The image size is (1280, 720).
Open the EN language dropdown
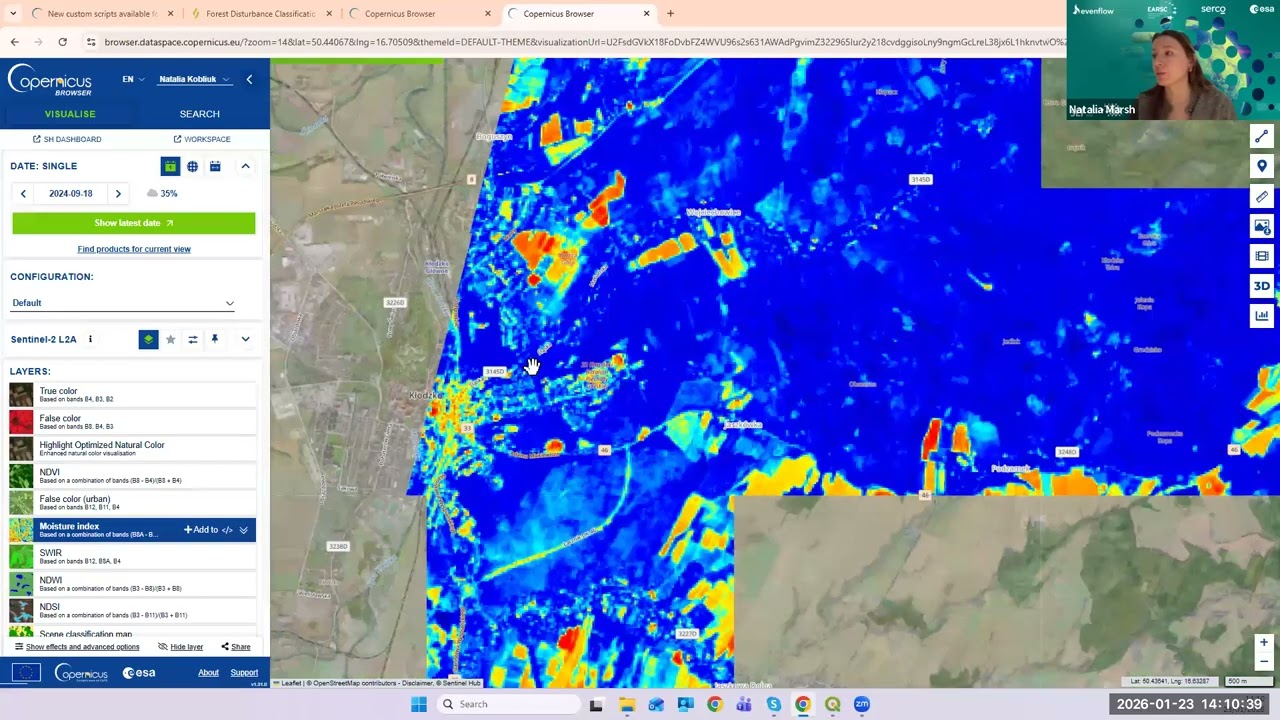click(133, 79)
